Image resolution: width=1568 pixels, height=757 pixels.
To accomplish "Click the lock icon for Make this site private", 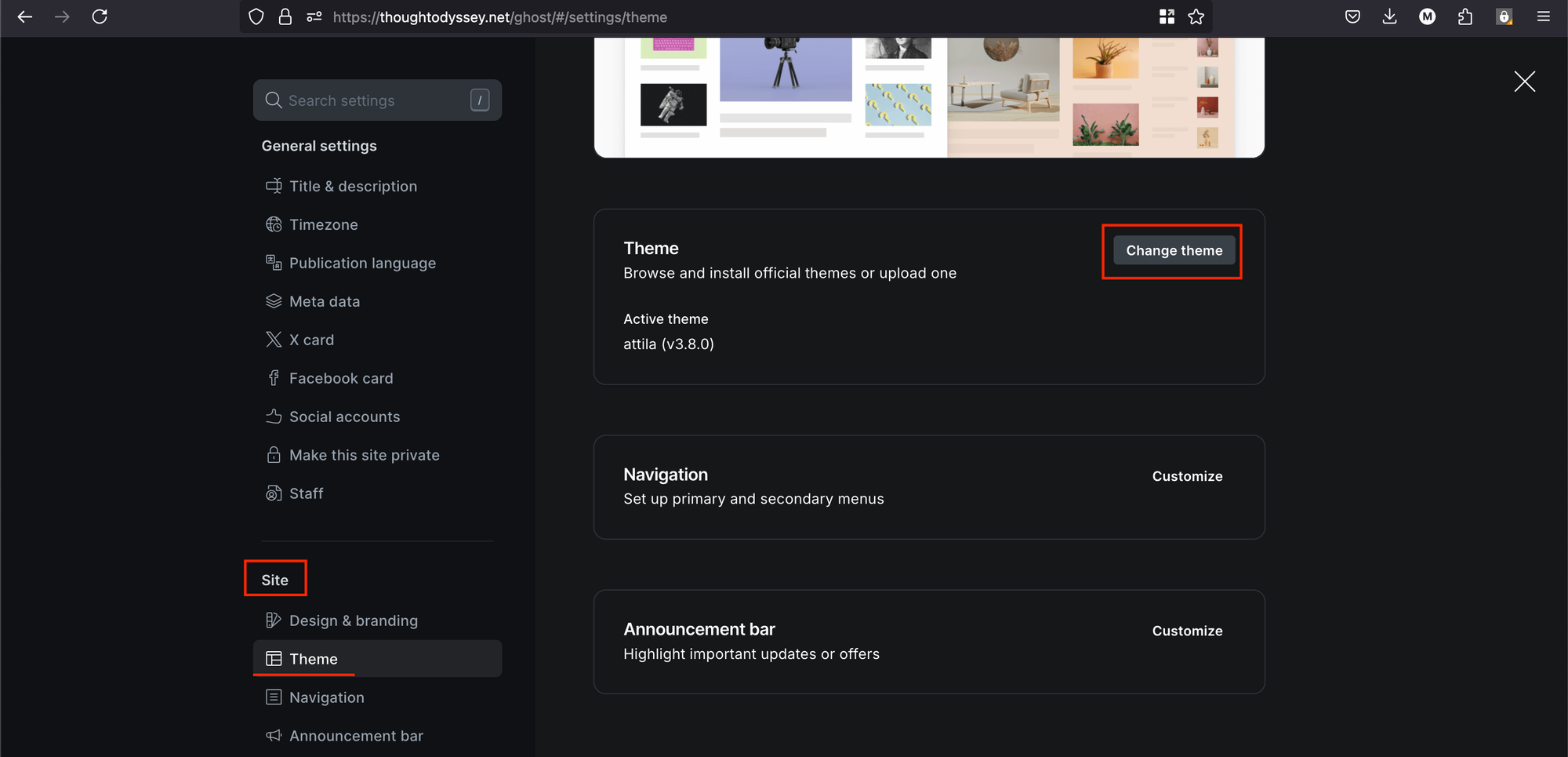I will coord(274,455).
